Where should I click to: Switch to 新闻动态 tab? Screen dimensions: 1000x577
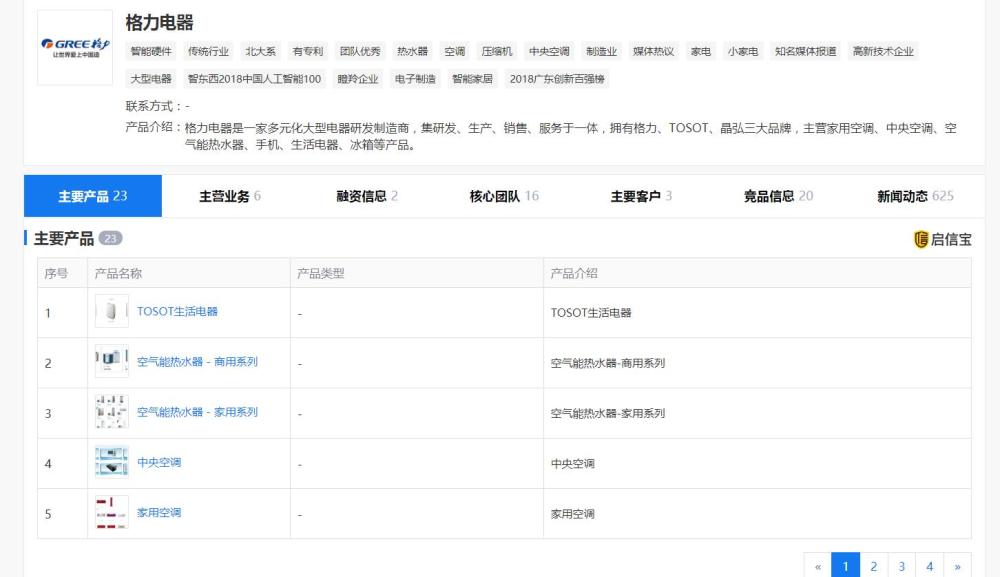[915, 196]
